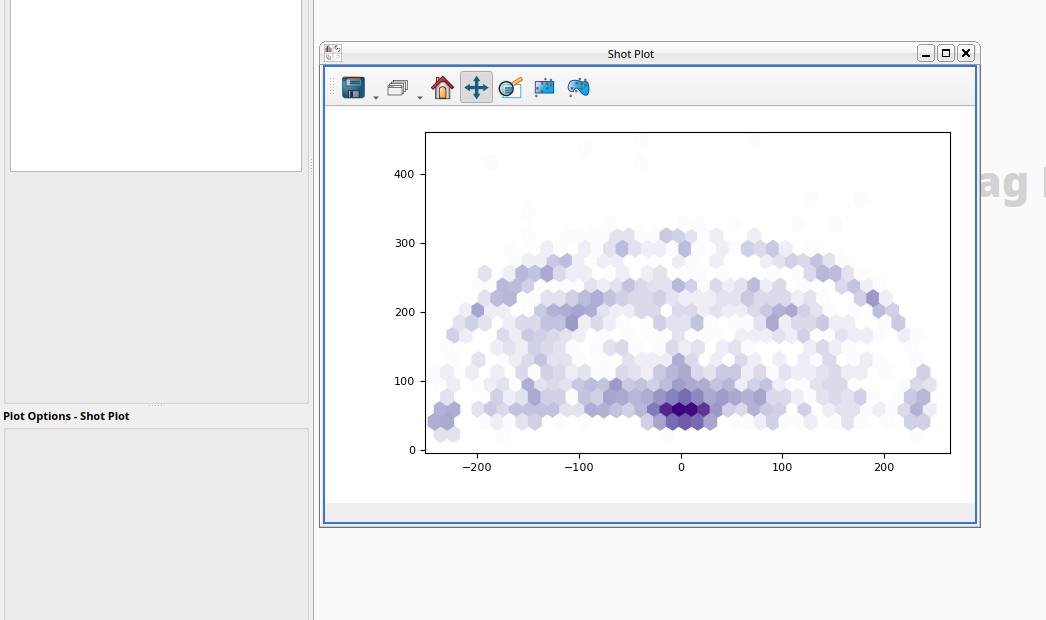Click the mini chart icon in the title bar
The height and width of the screenshot is (620, 1046).
[x=331, y=52]
